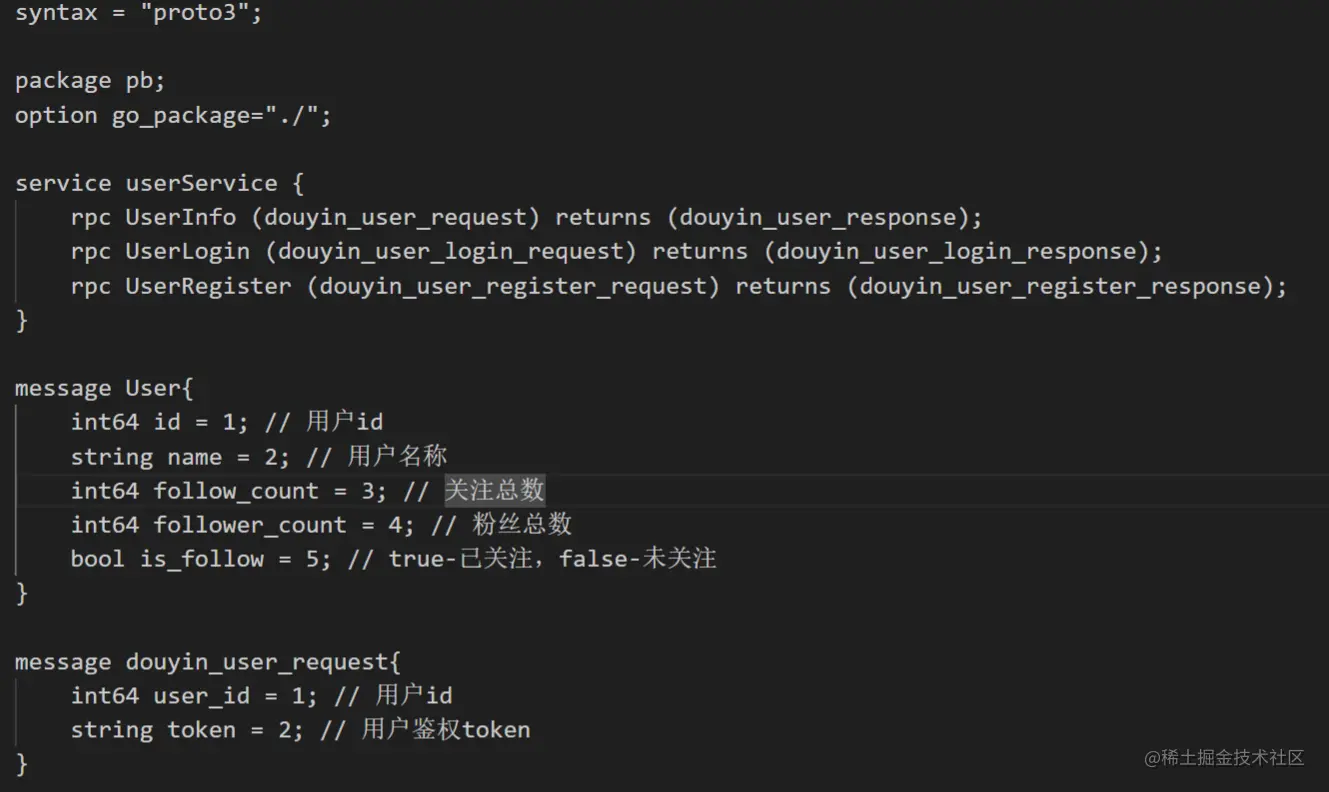
Task: Click the syntax keyword on the first line
Action: (x=56, y=14)
